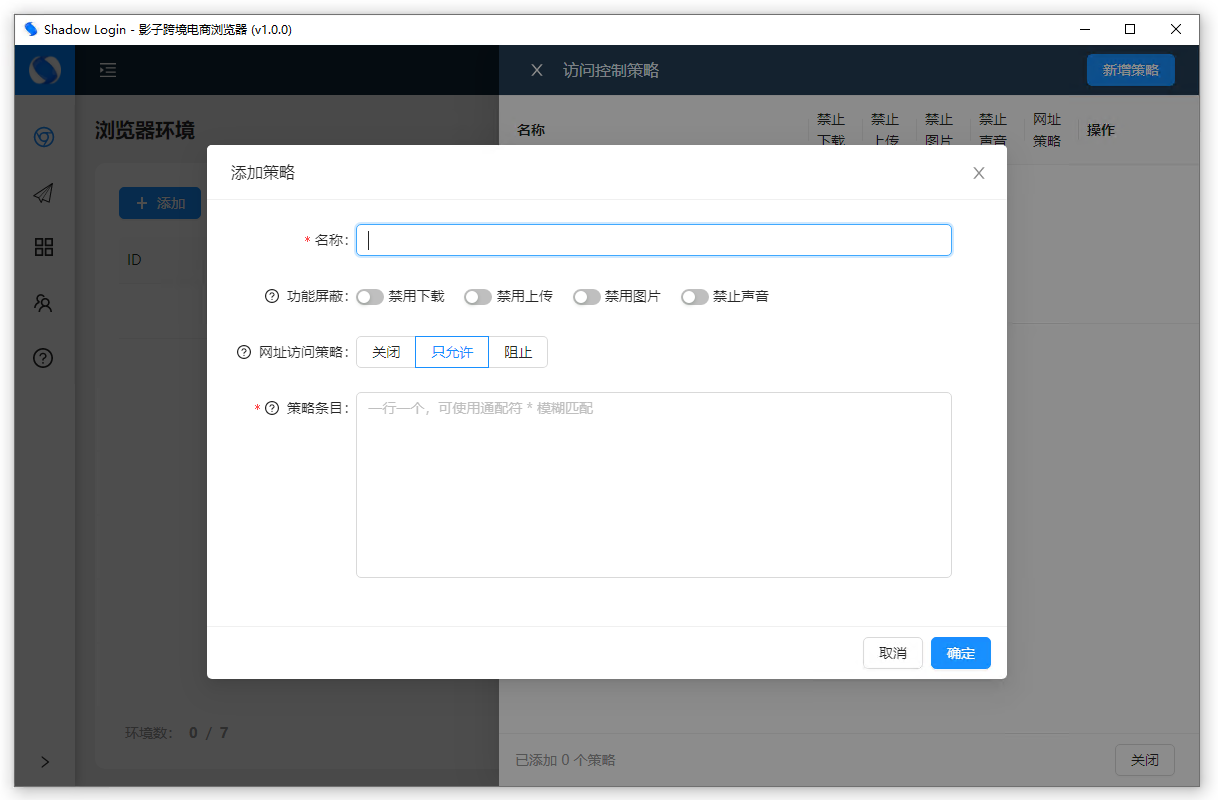
Task: Click inside the 策略条目 text area
Action: (x=653, y=484)
